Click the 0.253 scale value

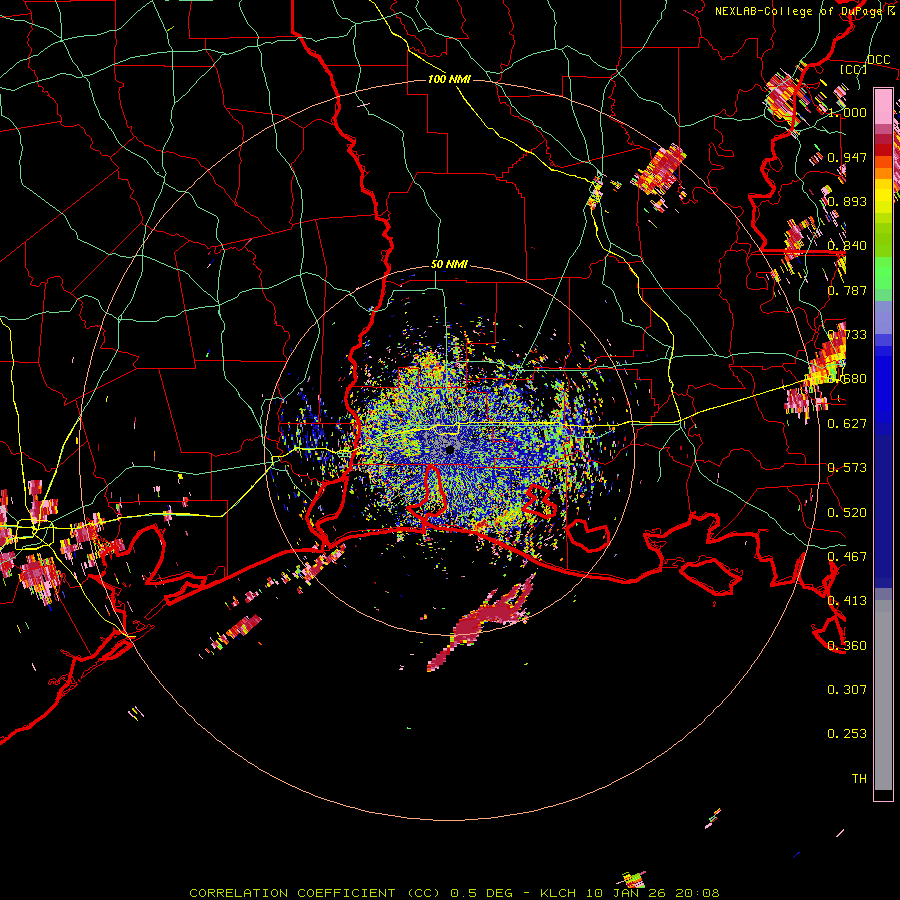pyautogui.click(x=847, y=734)
